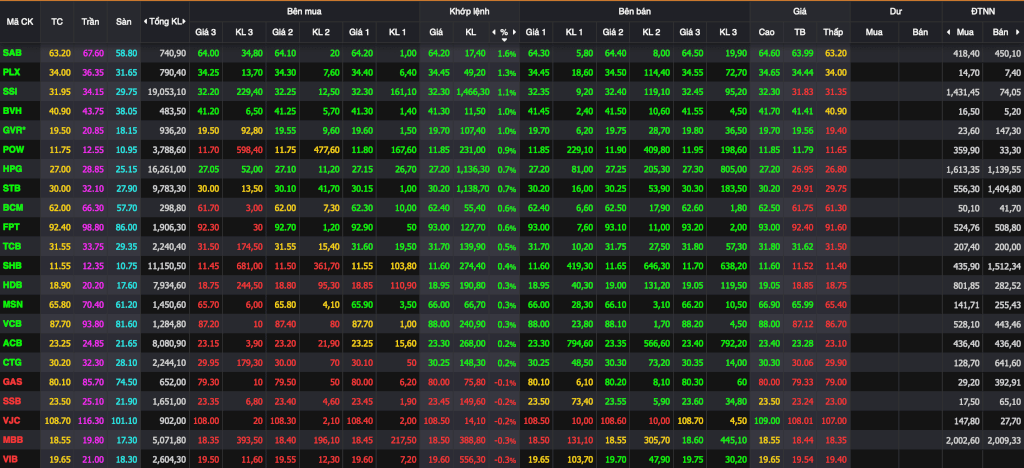Click the Bên mua group header
The height and width of the screenshot is (468, 1024).
tap(304, 12)
